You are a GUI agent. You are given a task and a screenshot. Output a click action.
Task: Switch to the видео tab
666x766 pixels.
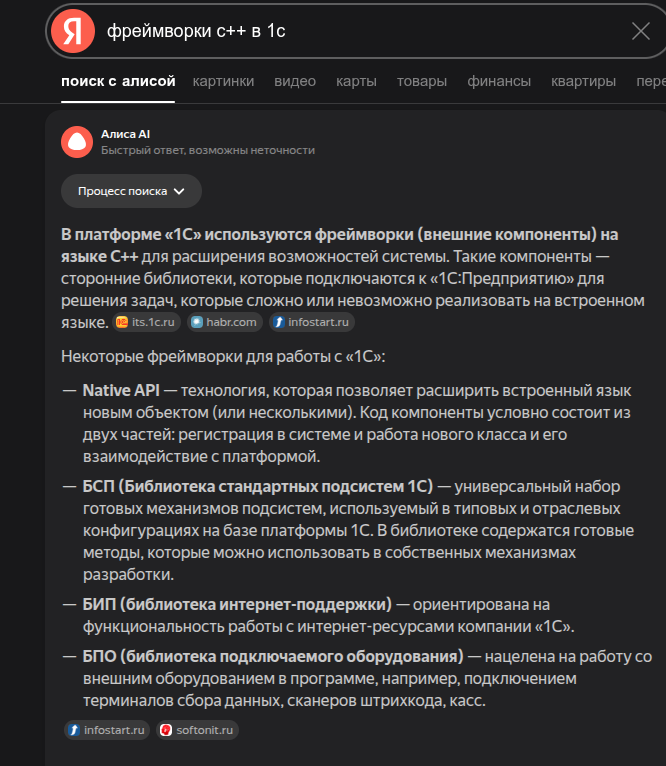[x=295, y=81]
